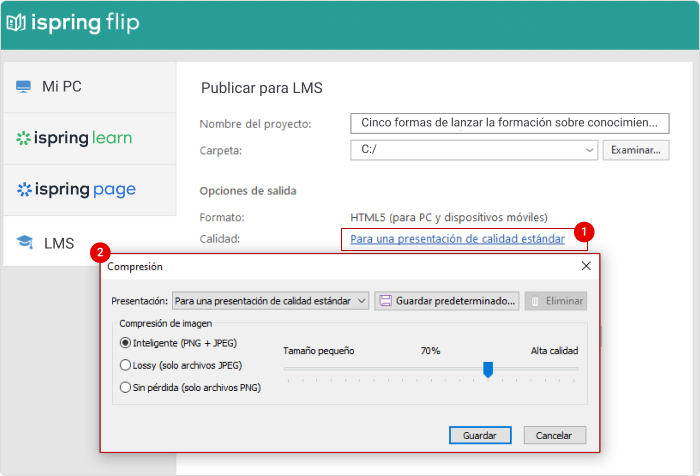700x476 pixels.
Task: Click the save icon in Guardar predeterminado
Action: click(x=385, y=301)
